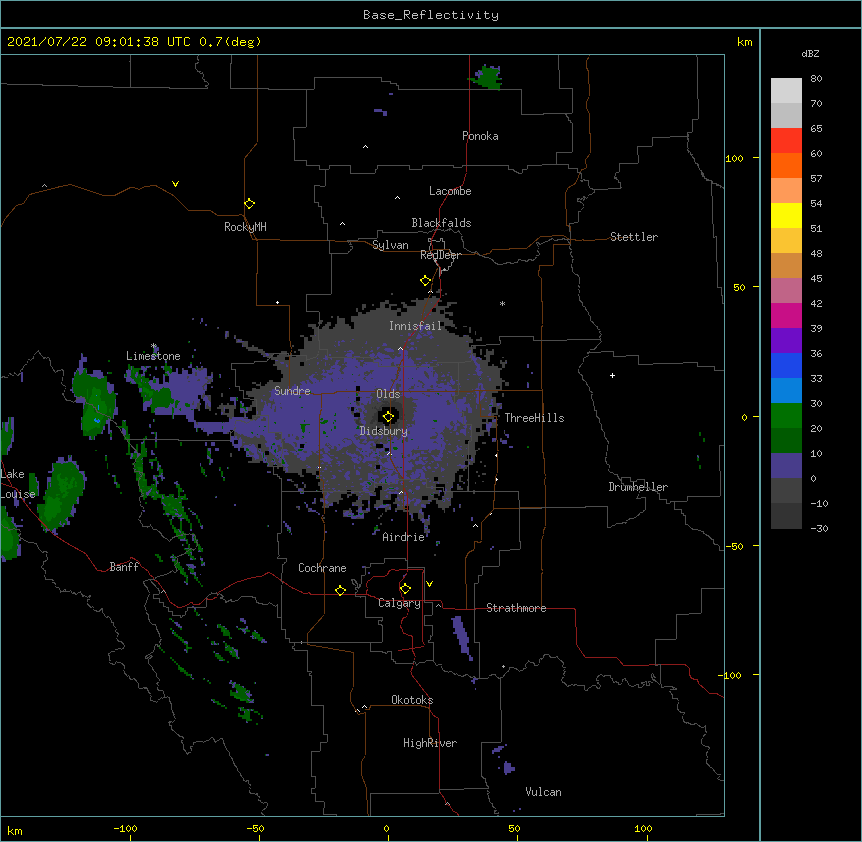The width and height of the screenshot is (862, 842).
Task: Click the white caret marker west of Blackfalds
Action: click(342, 224)
